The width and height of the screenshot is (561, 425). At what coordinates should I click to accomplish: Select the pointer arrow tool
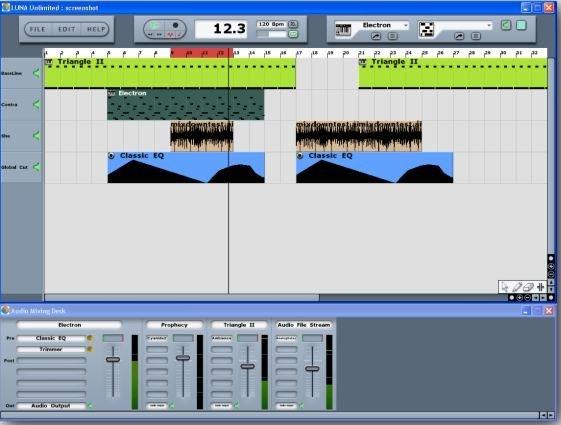[x=504, y=287]
